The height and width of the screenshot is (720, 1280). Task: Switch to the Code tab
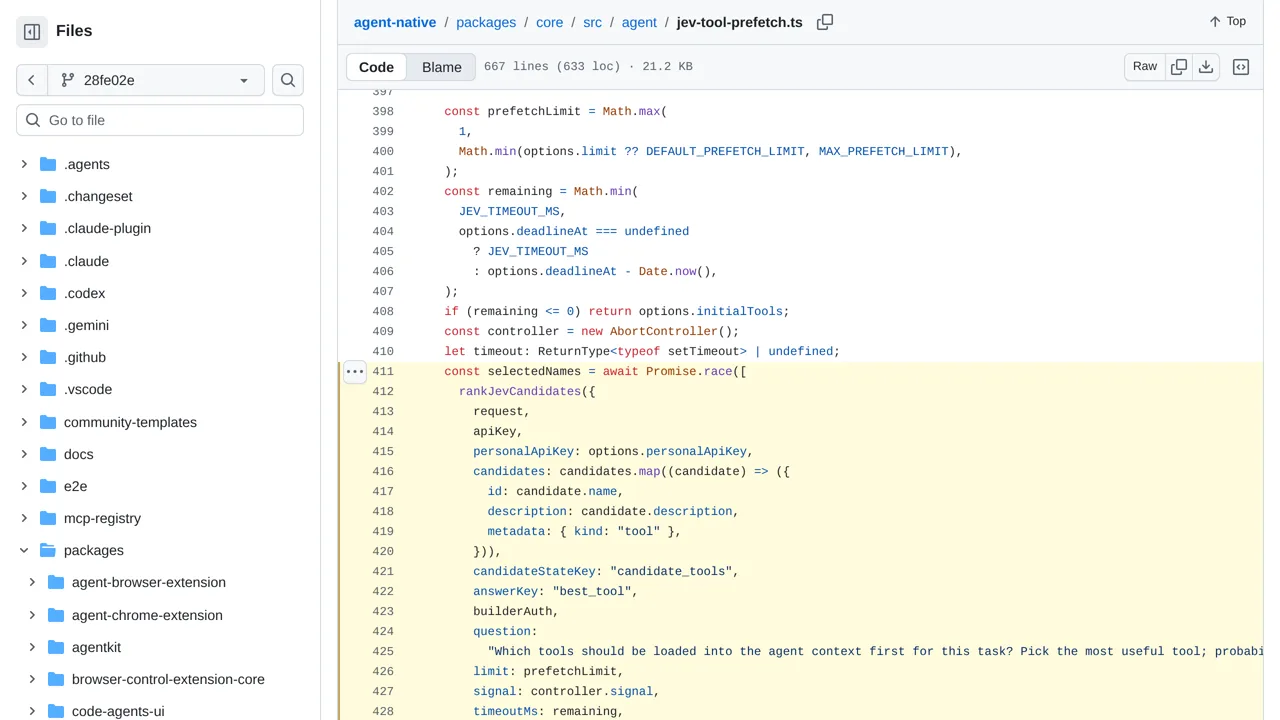pyautogui.click(x=376, y=67)
